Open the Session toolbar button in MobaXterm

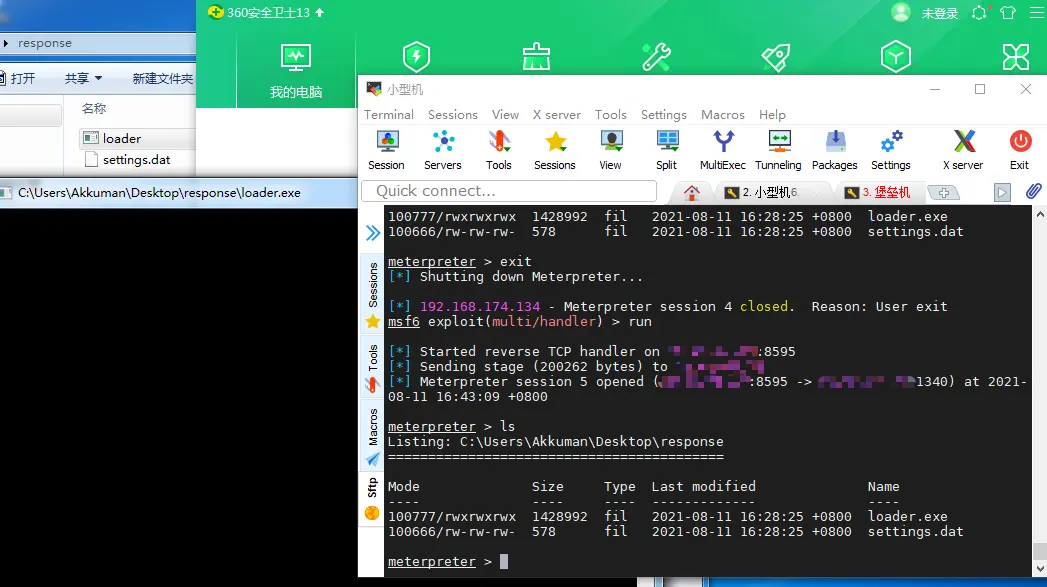(386, 150)
